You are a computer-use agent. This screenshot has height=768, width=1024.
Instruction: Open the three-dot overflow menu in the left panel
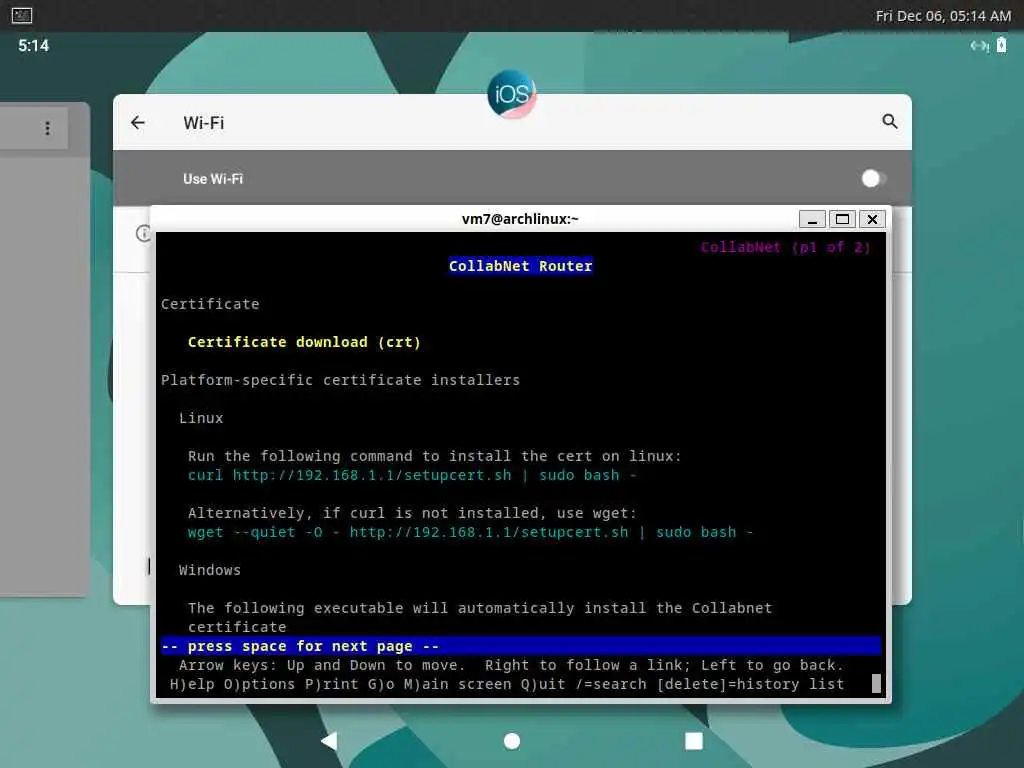[47, 128]
